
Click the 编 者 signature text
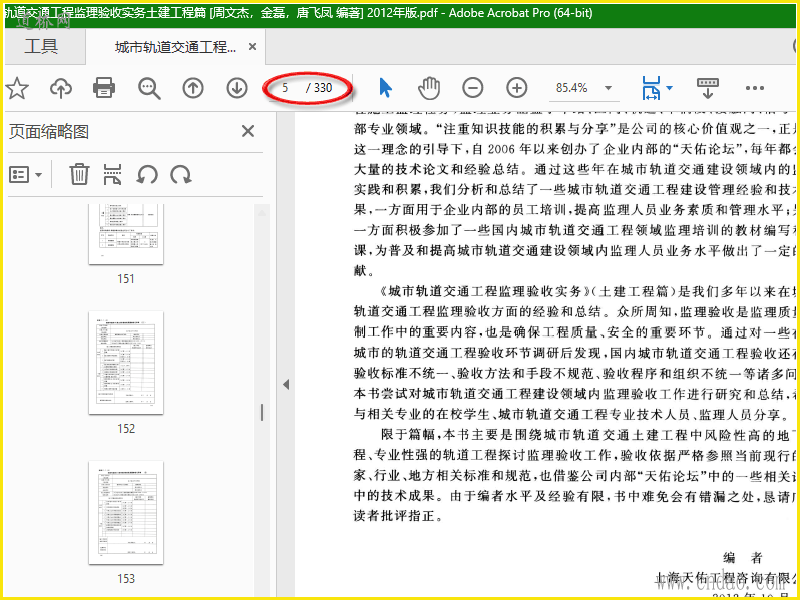743,557
